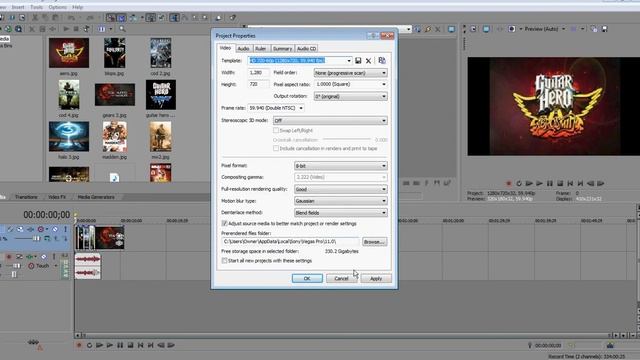640x360 pixels.
Task: Toggle loop playback in the timeline transport
Action: click(89, 345)
